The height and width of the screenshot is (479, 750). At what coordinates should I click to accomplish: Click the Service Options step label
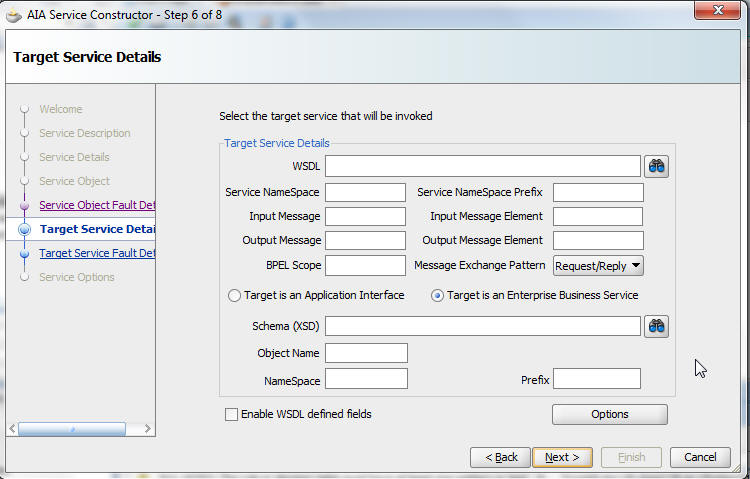[x=77, y=277]
